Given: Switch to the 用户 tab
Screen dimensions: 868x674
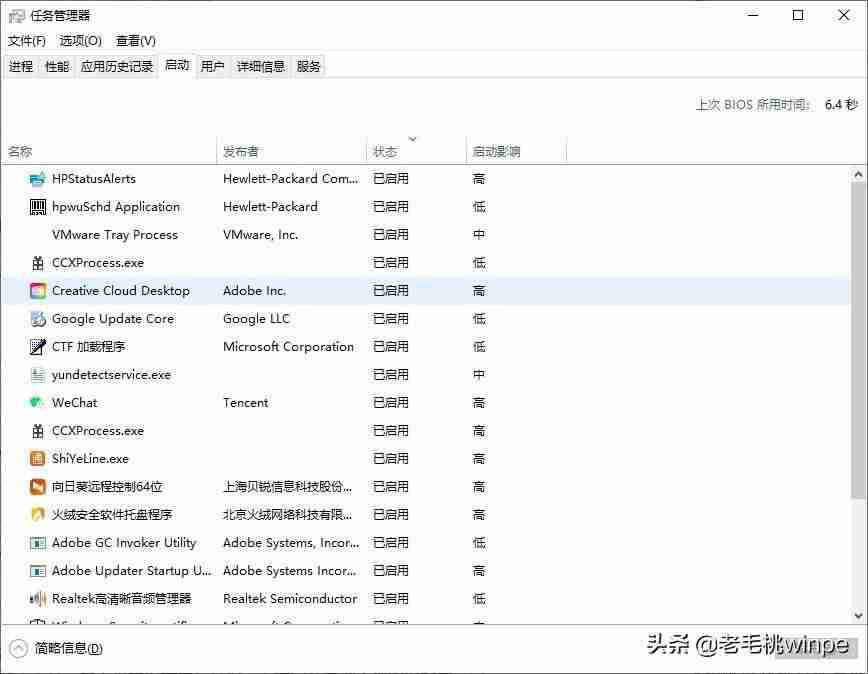Looking at the screenshot, I should (x=213, y=67).
